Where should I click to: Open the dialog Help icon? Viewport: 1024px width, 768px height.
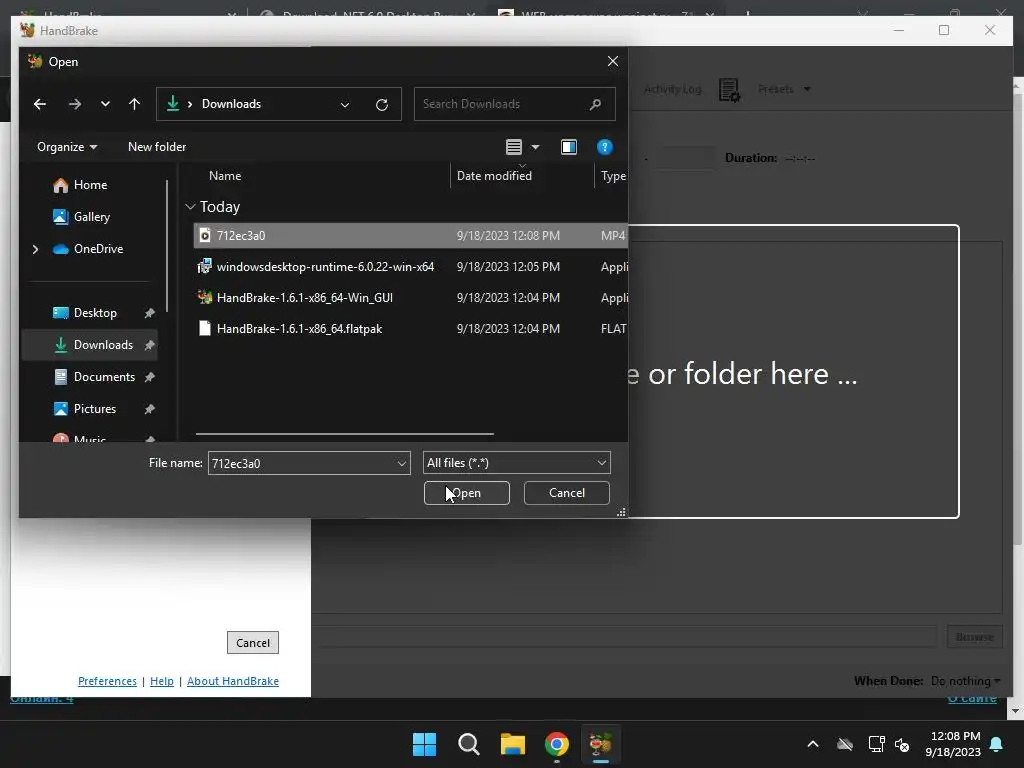[605, 147]
